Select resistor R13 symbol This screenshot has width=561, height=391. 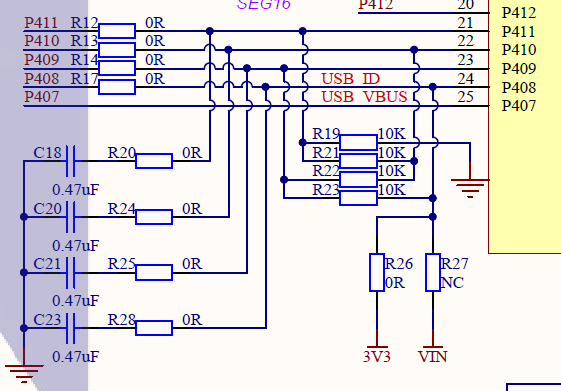click(x=117, y=50)
